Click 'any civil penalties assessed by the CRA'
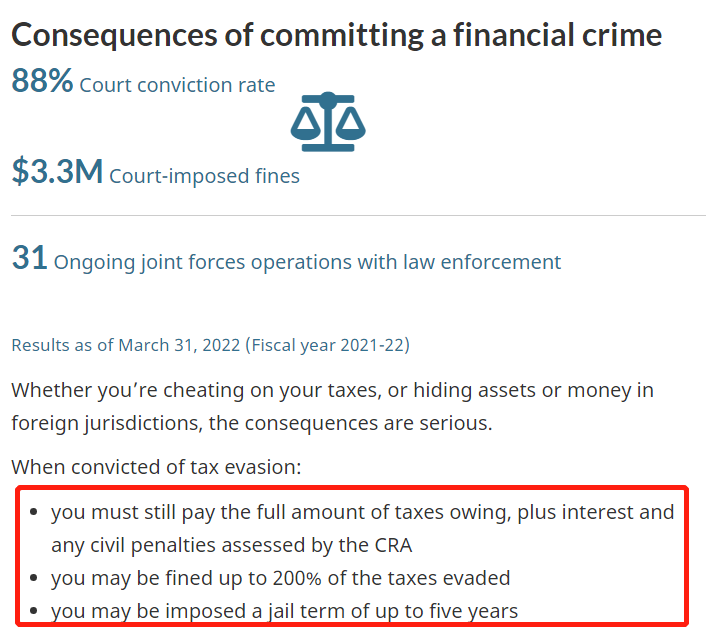 pyautogui.click(x=231, y=545)
